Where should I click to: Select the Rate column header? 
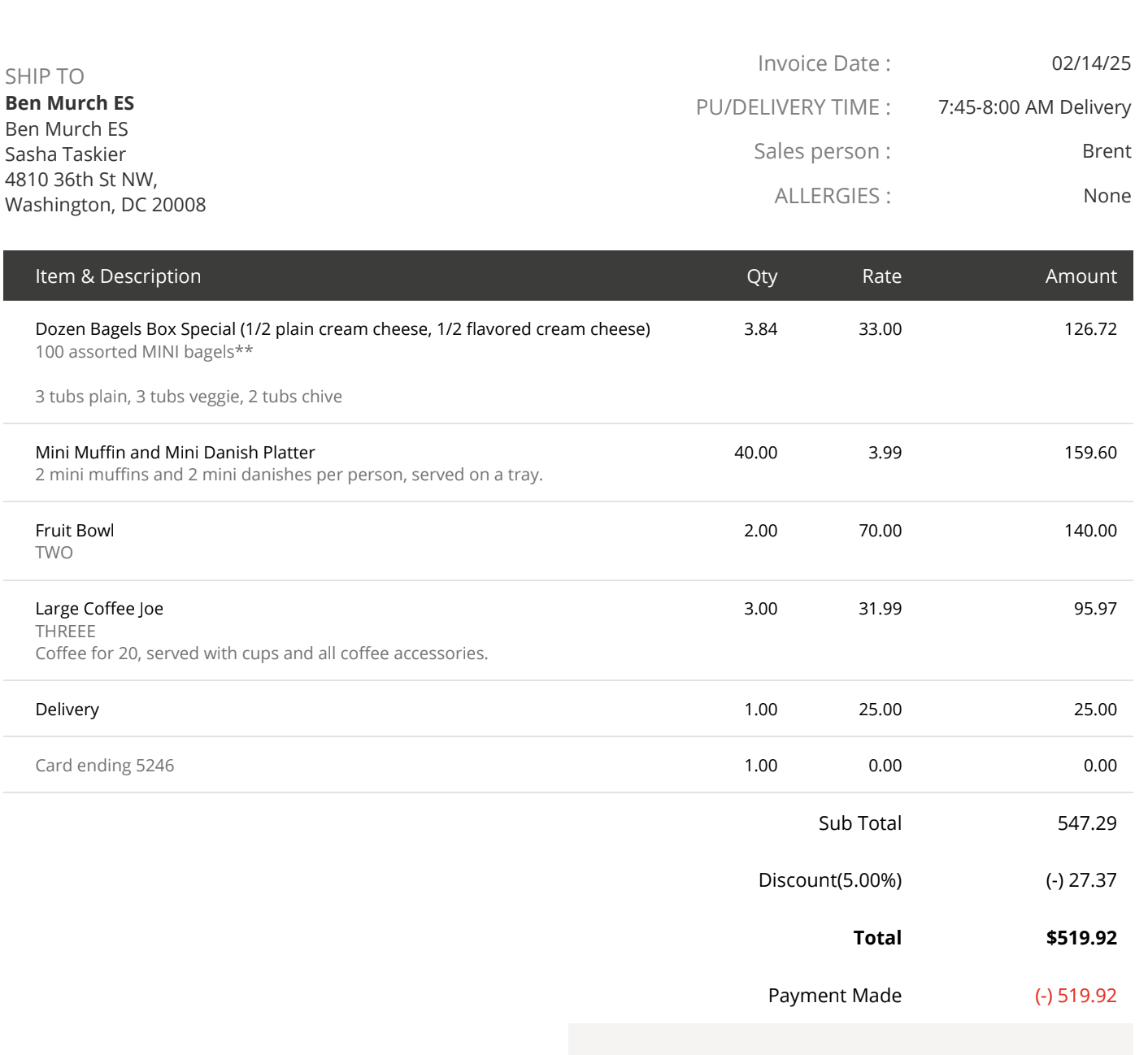pos(882,276)
